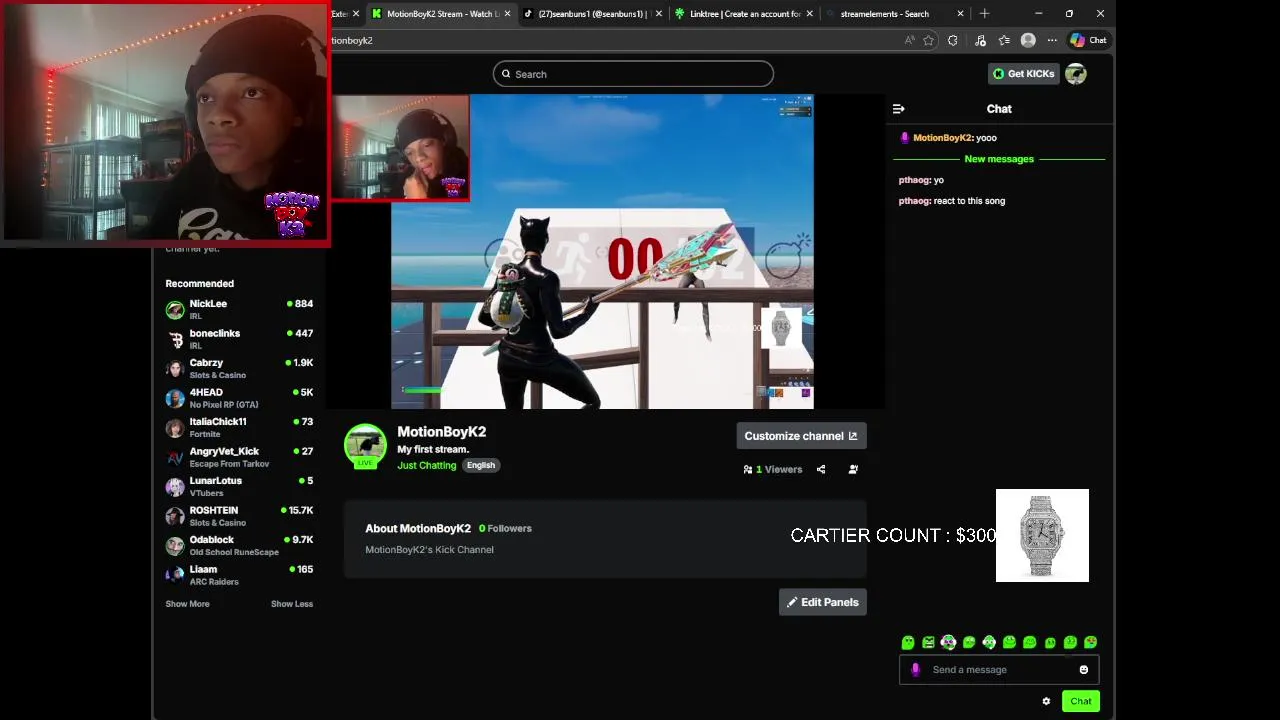Click Show More under Recommended

pyautogui.click(x=187, y=604)
